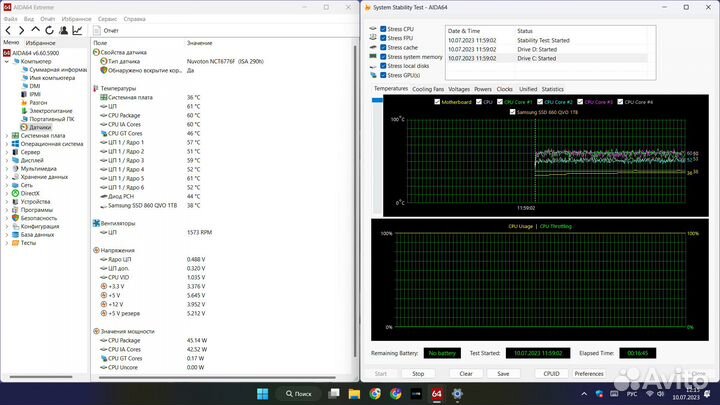
Task: Open the Preferences button
Action: point(589,374)
